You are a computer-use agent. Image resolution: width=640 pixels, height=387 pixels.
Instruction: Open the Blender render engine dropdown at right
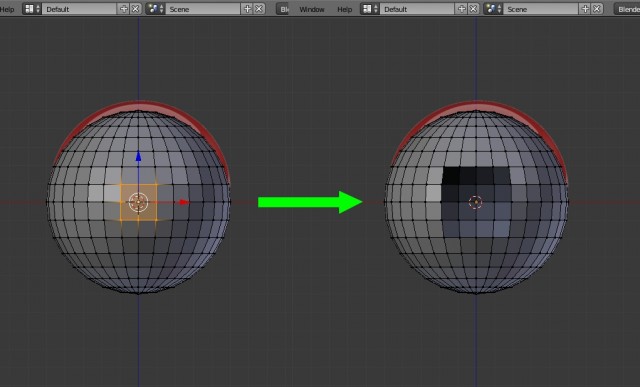(627, 9)
